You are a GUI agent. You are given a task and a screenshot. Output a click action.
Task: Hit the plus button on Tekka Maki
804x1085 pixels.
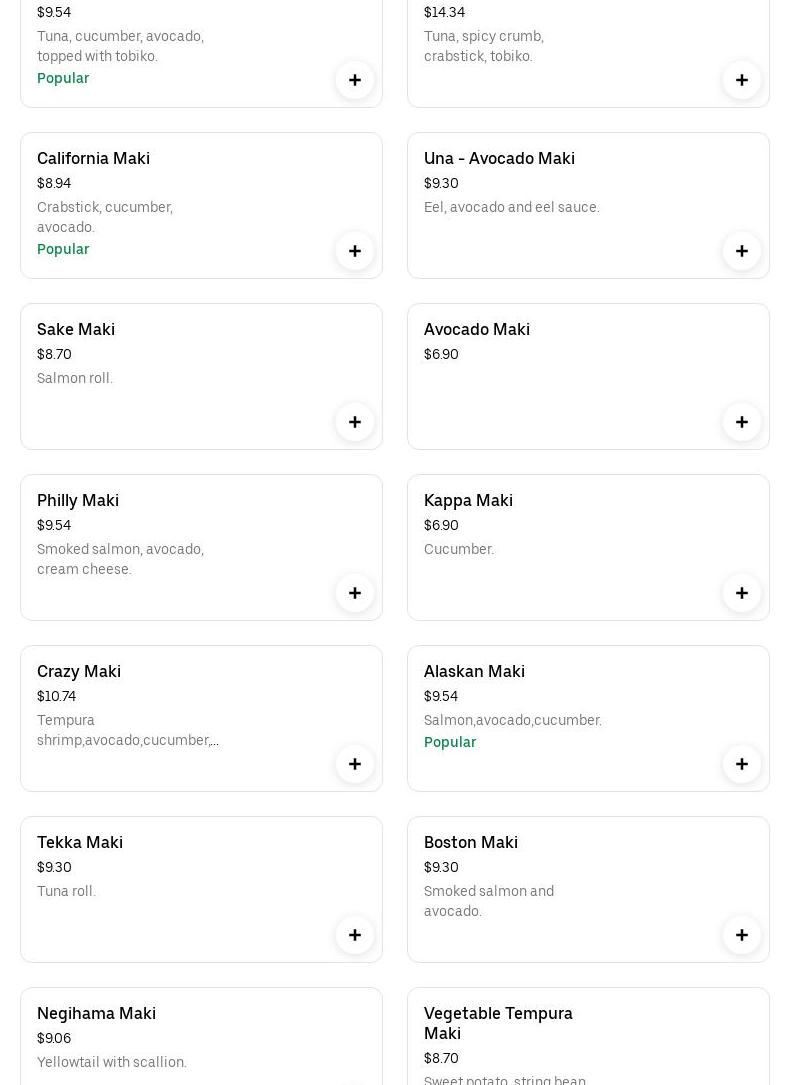[354, 935]
